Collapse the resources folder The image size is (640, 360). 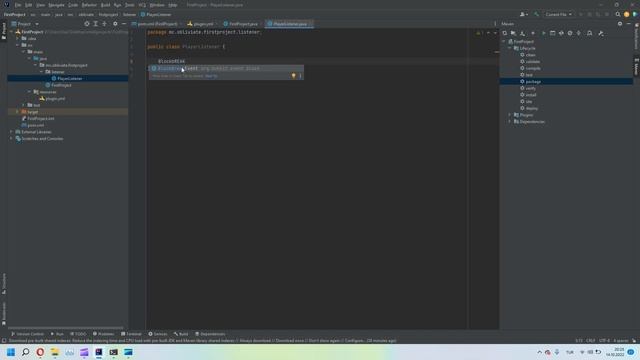(29, 92)
